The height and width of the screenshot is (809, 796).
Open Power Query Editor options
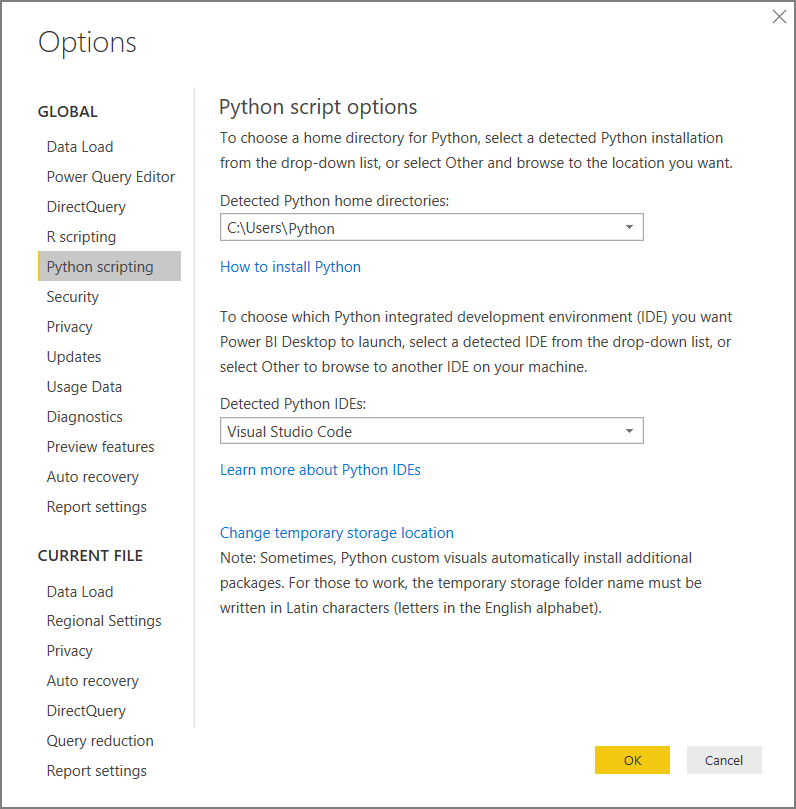click(110, 176)
